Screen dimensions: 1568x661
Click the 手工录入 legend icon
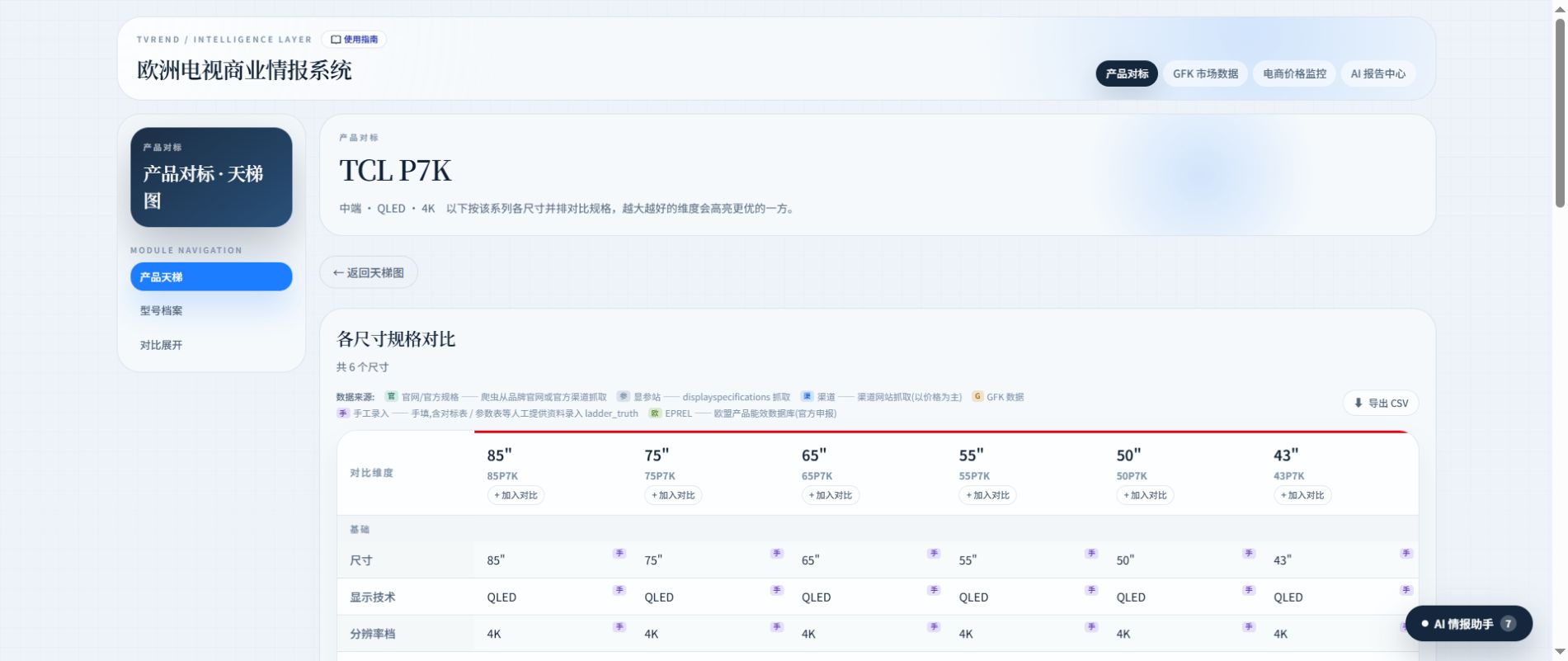tap(343, 413)
